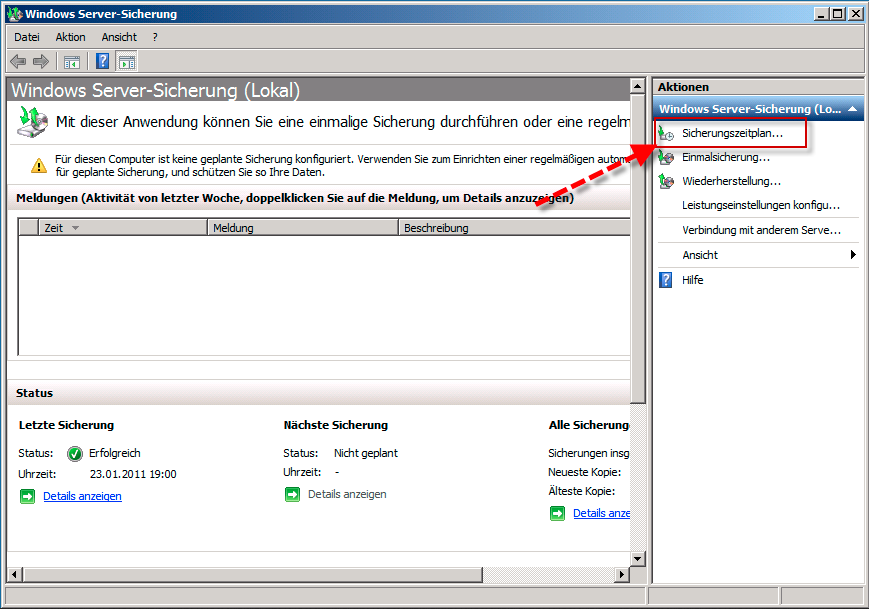Click the Neueste Kopie label
869x609 pixels.
coord(585,472)
